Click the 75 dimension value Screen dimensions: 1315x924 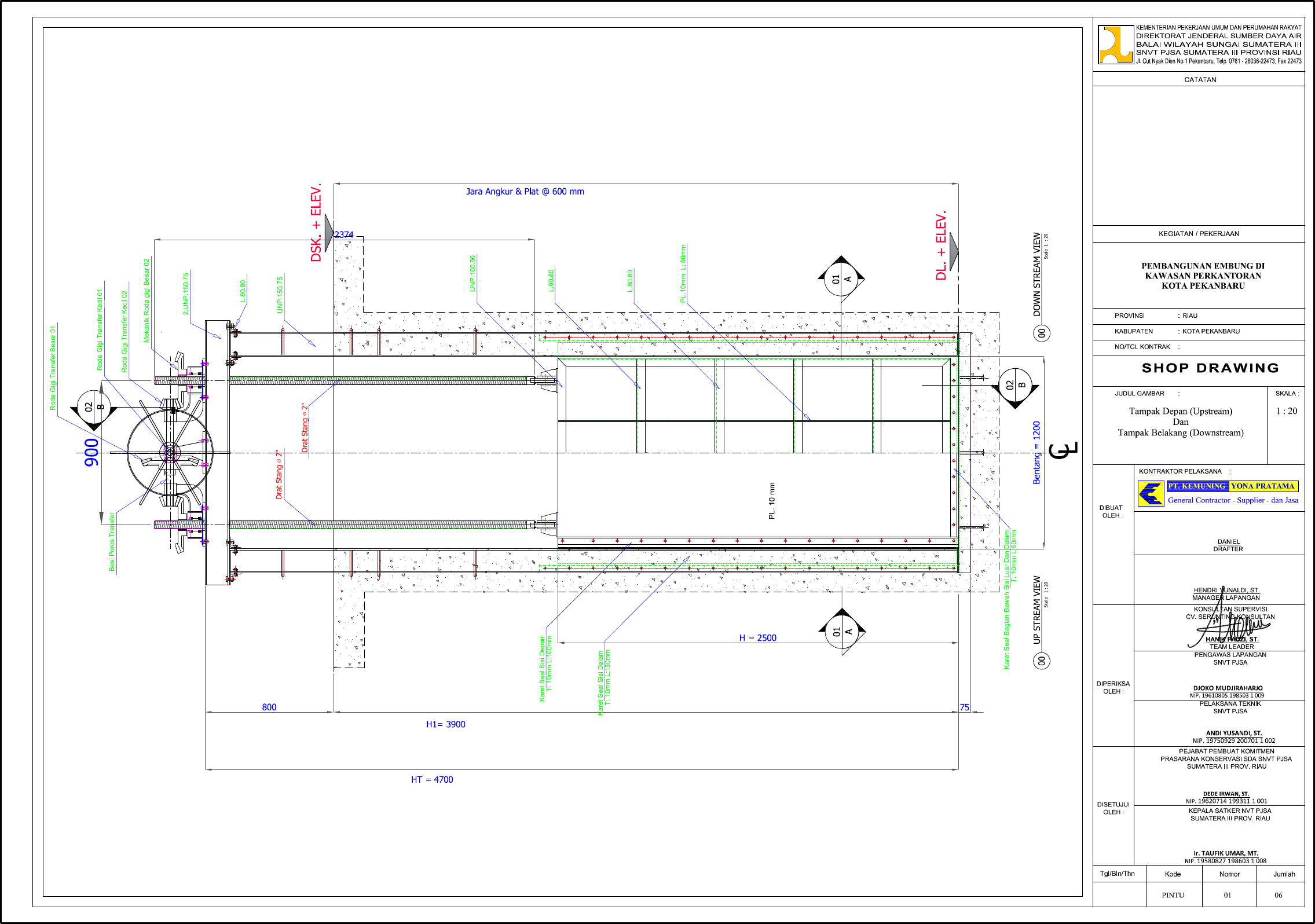pos(965,707)
